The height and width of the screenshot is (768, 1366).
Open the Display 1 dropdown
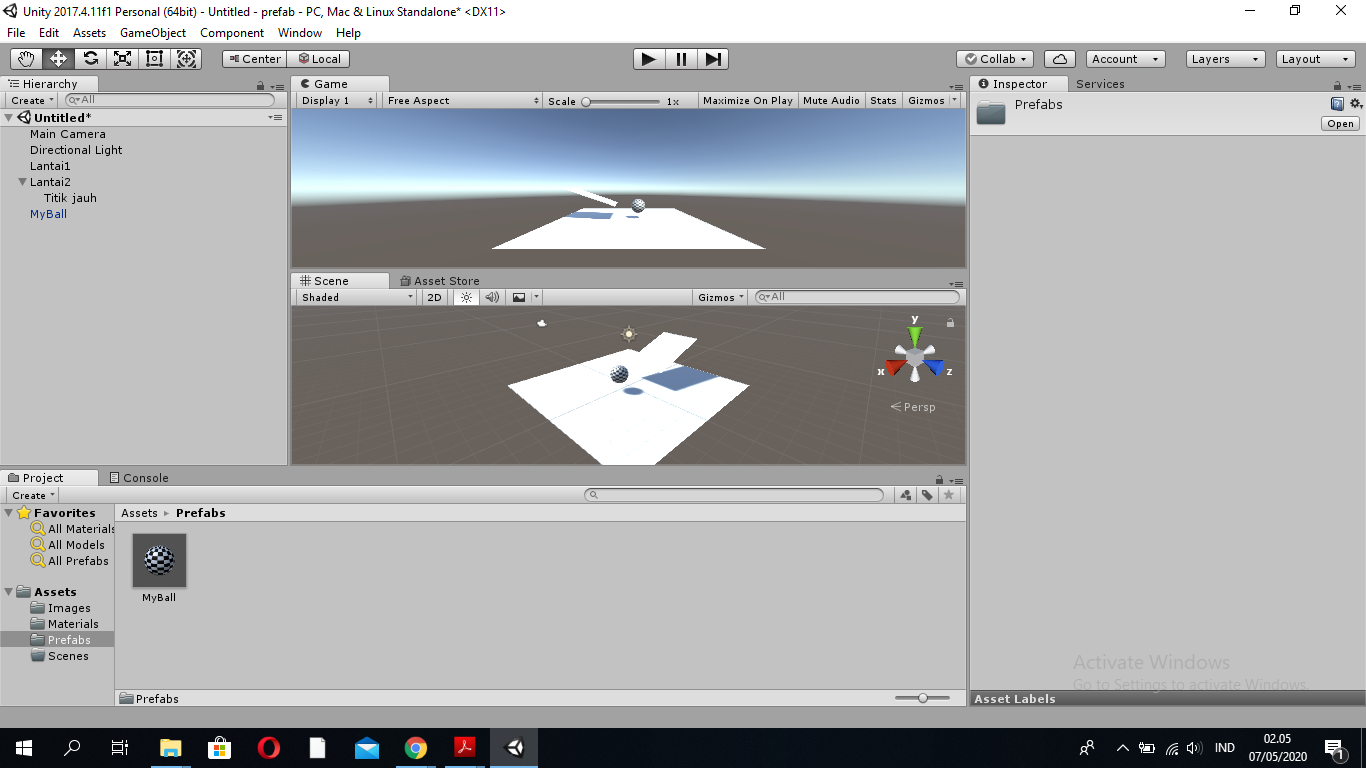[337, 100]
